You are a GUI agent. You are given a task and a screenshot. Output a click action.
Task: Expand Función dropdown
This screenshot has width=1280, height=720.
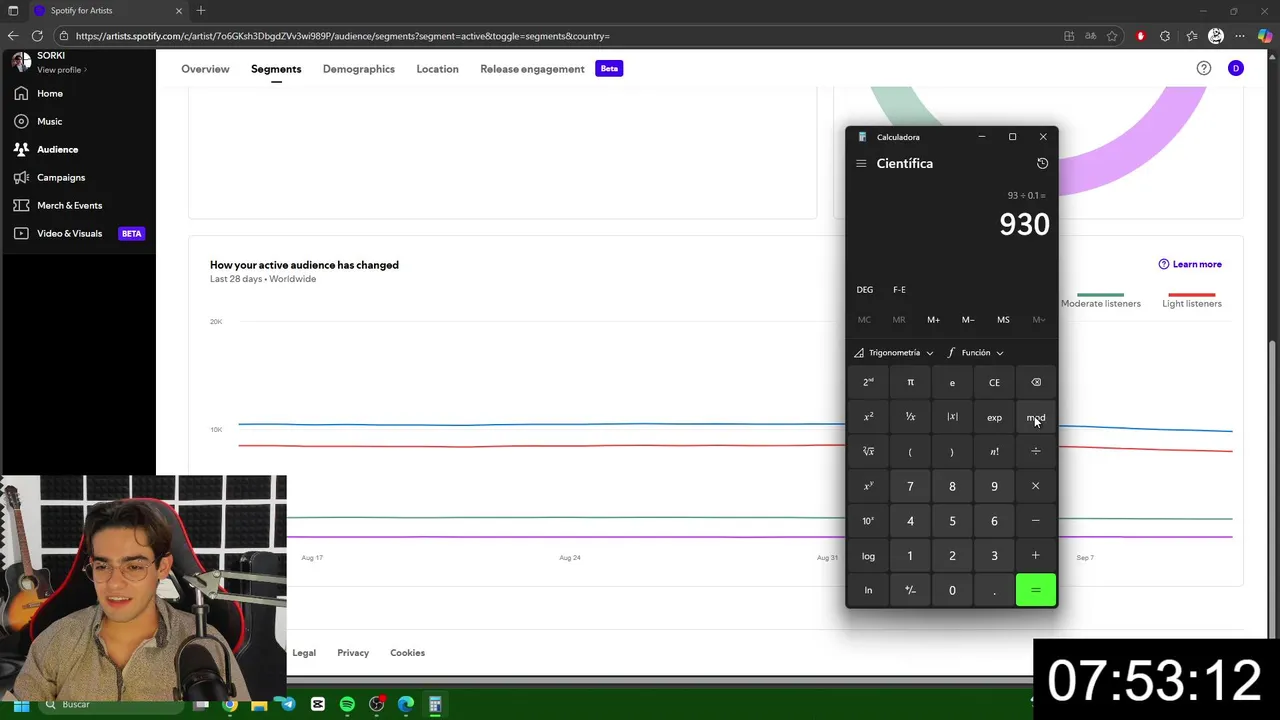(975, 353)
